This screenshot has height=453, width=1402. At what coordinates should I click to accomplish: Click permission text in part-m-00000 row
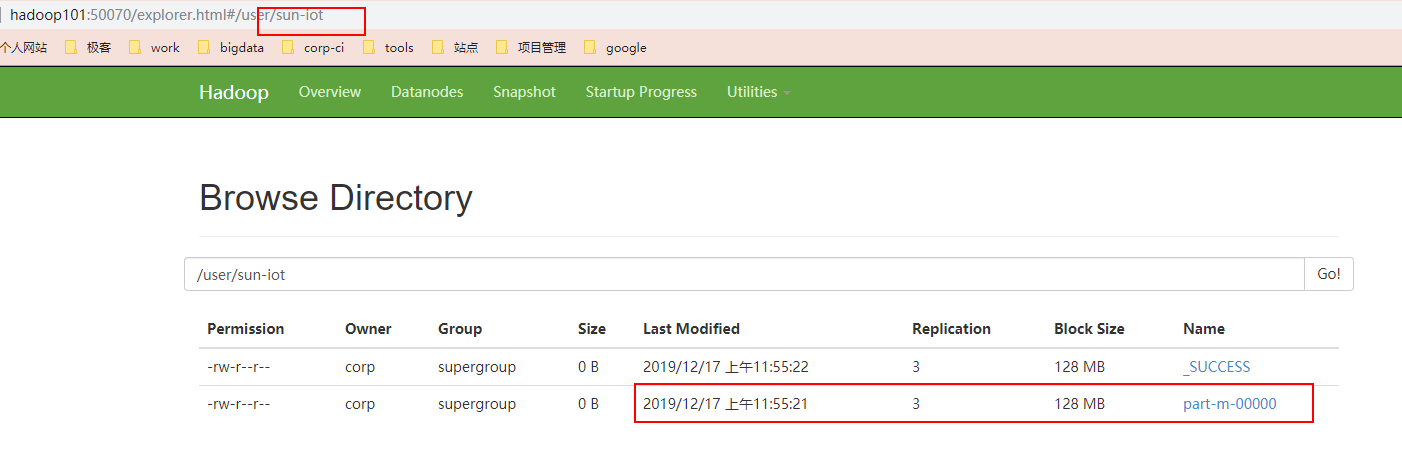239,404
